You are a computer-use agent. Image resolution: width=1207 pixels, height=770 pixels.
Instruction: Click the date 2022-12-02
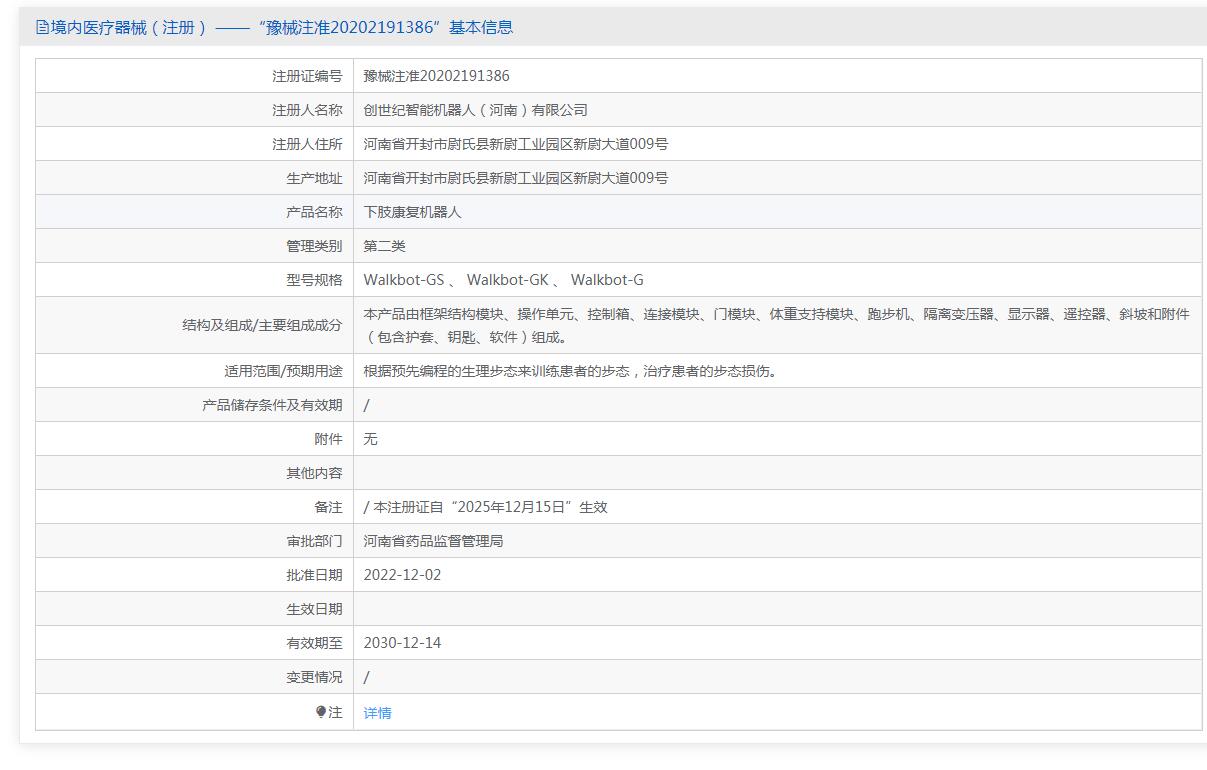click(402, 575)
